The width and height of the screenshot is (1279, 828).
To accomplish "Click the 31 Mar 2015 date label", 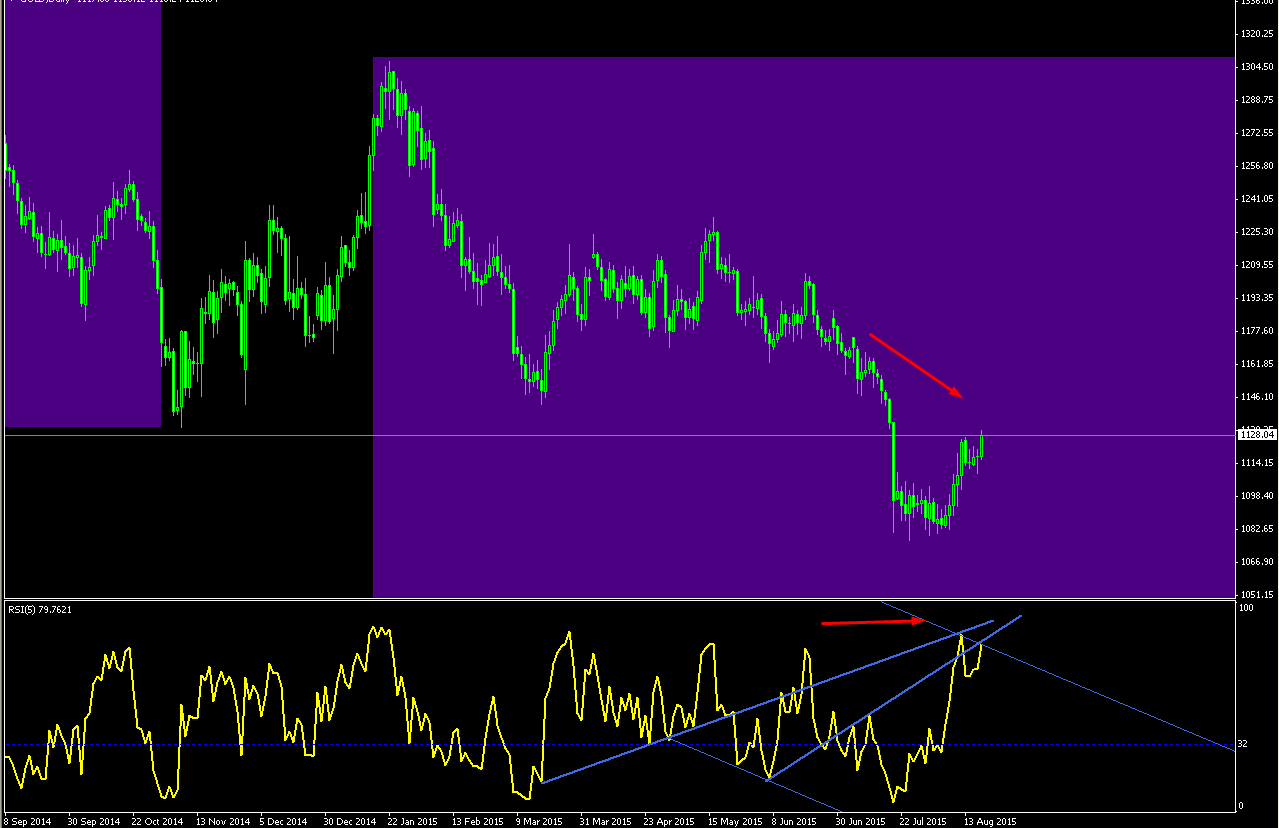I will click(606, 821).
